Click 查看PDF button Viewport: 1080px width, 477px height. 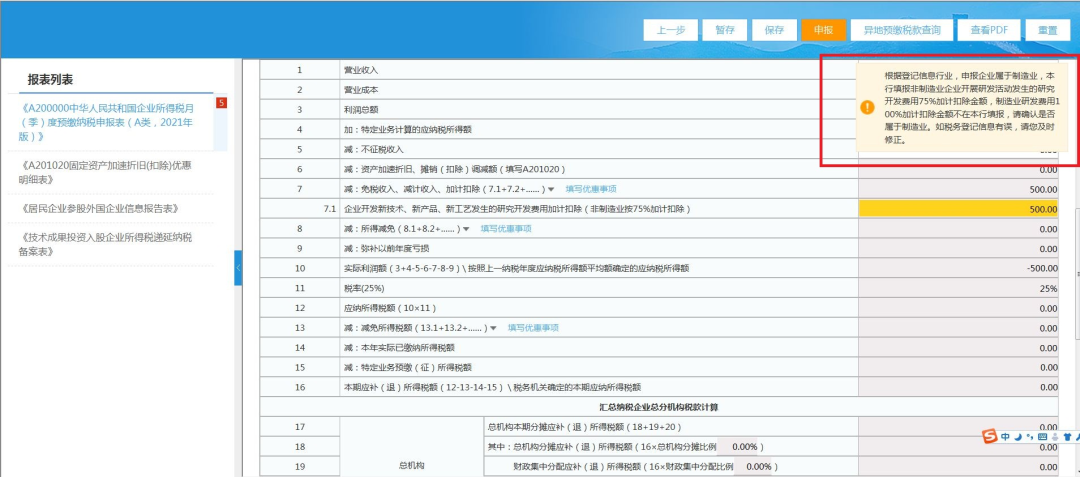989,30
